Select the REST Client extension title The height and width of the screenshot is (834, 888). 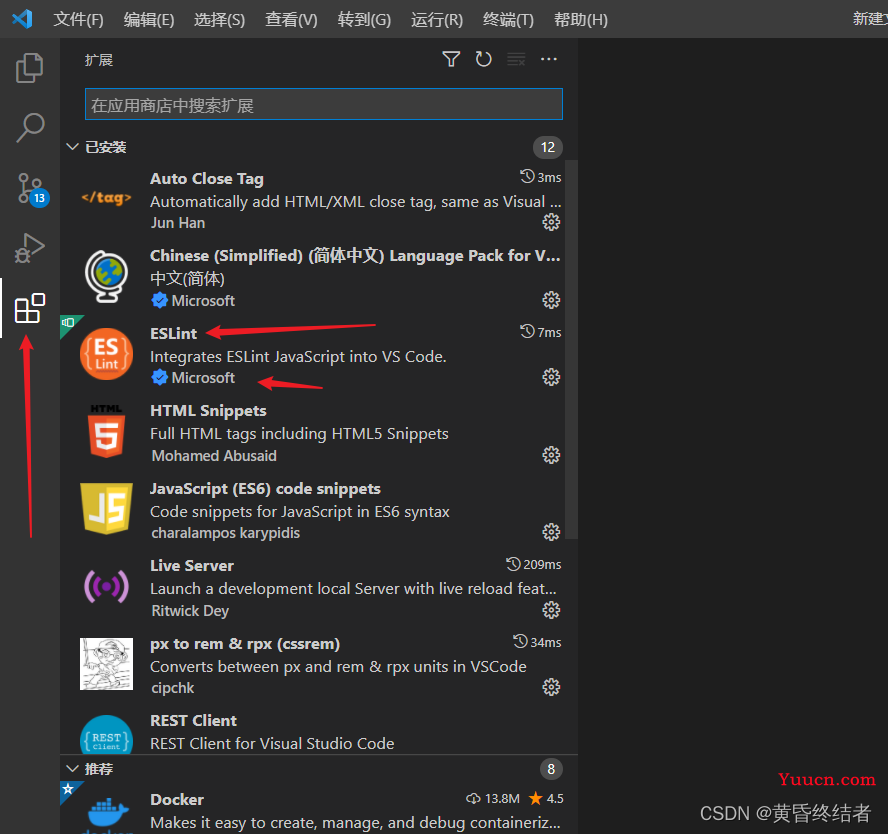(193, 721)
